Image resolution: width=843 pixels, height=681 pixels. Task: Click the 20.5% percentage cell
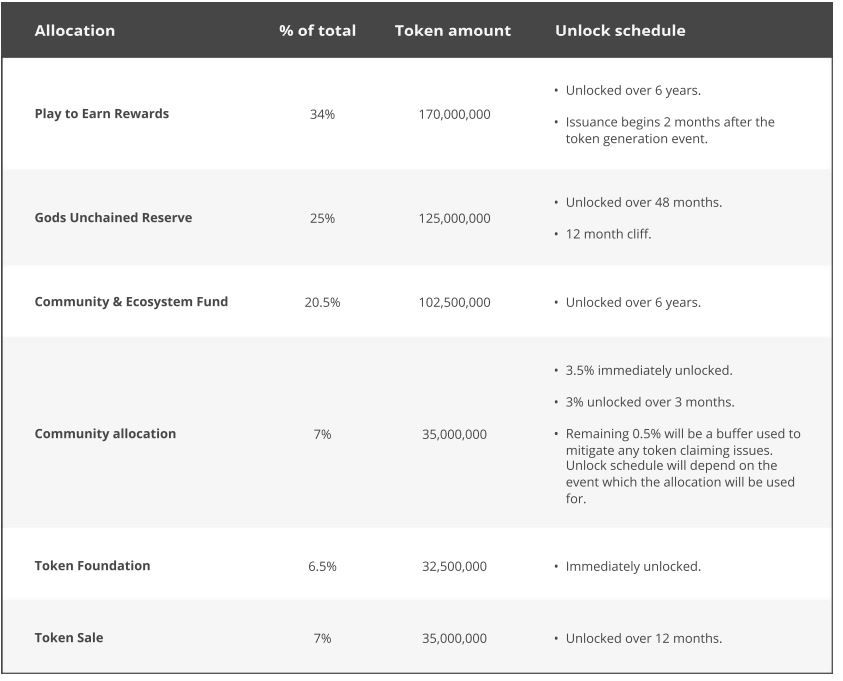pos(322,303)
